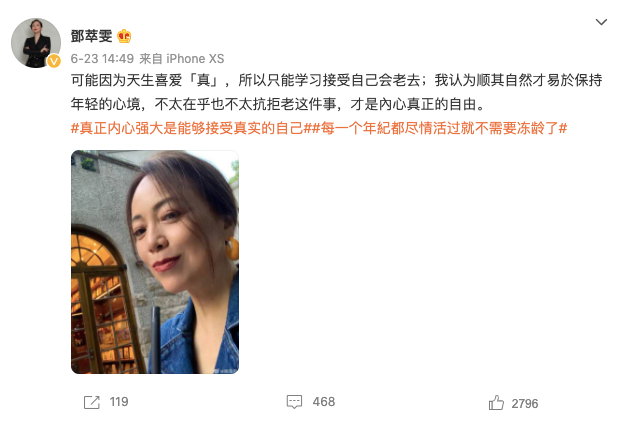628x421 pixels.
Task: Open the post timestamp 6-23 14:49
Action: tap(102, 59)
